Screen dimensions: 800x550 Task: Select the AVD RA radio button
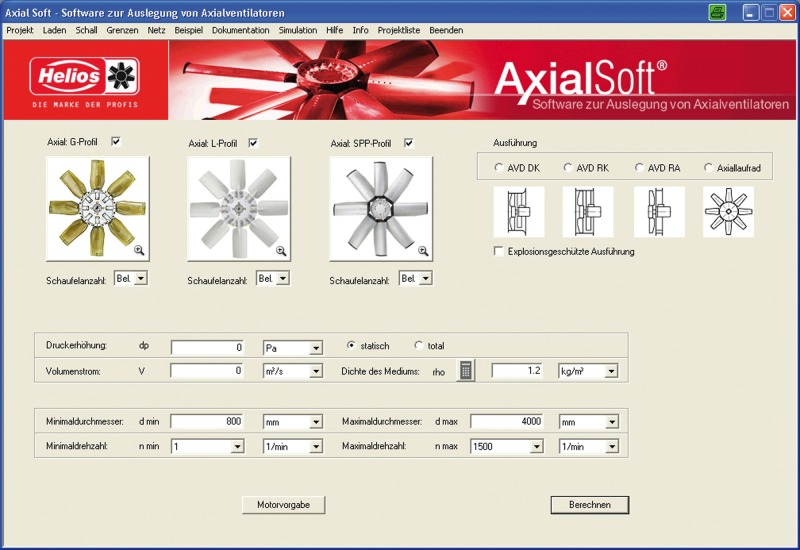tap(639, 167)
